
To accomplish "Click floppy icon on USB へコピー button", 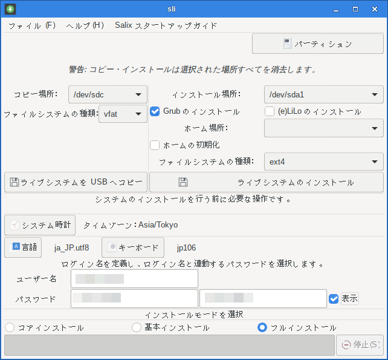I will 14,182.
